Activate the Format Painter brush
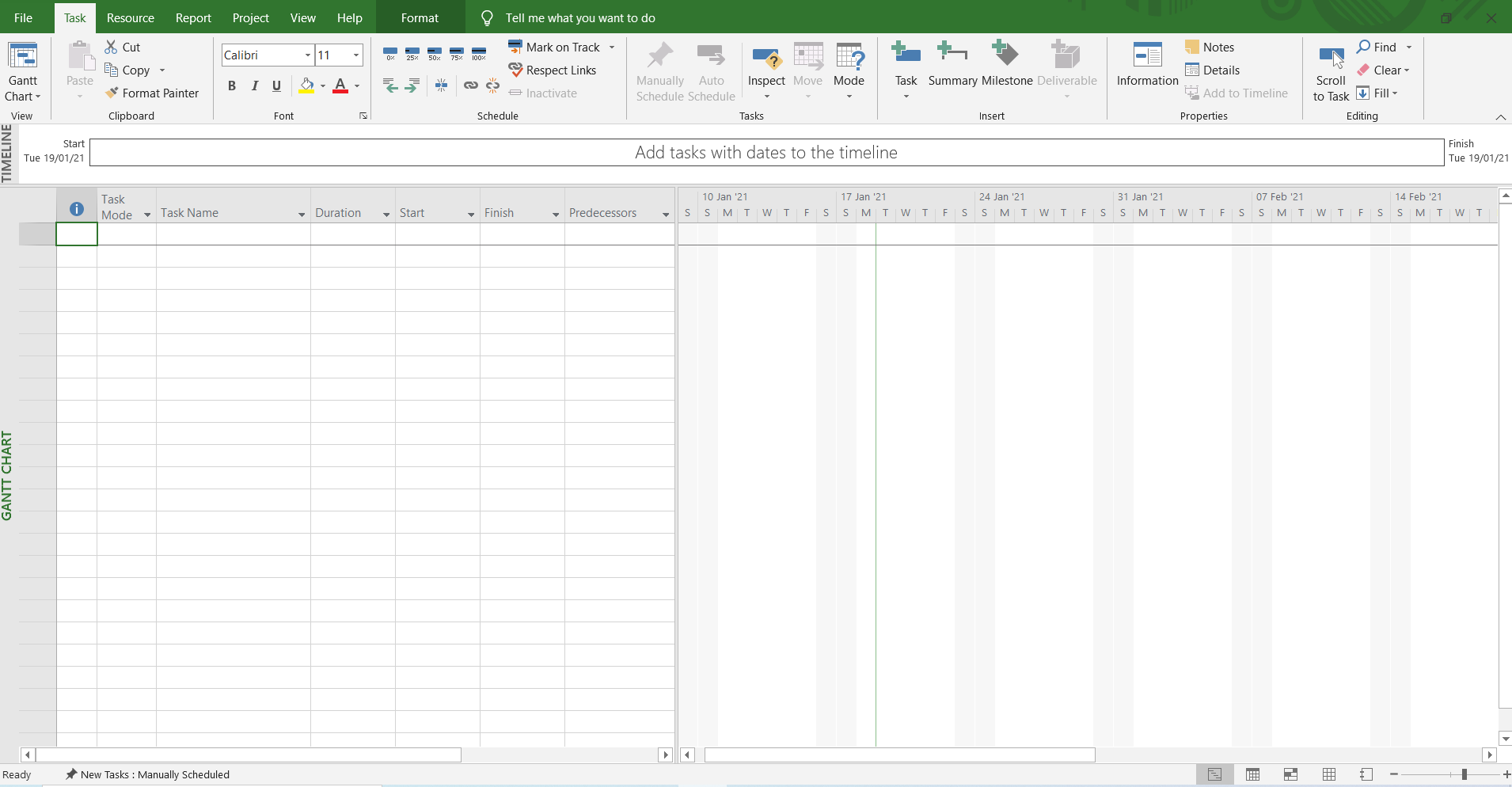The height and width of the screenshot is (787, 1512). (112, 93)
